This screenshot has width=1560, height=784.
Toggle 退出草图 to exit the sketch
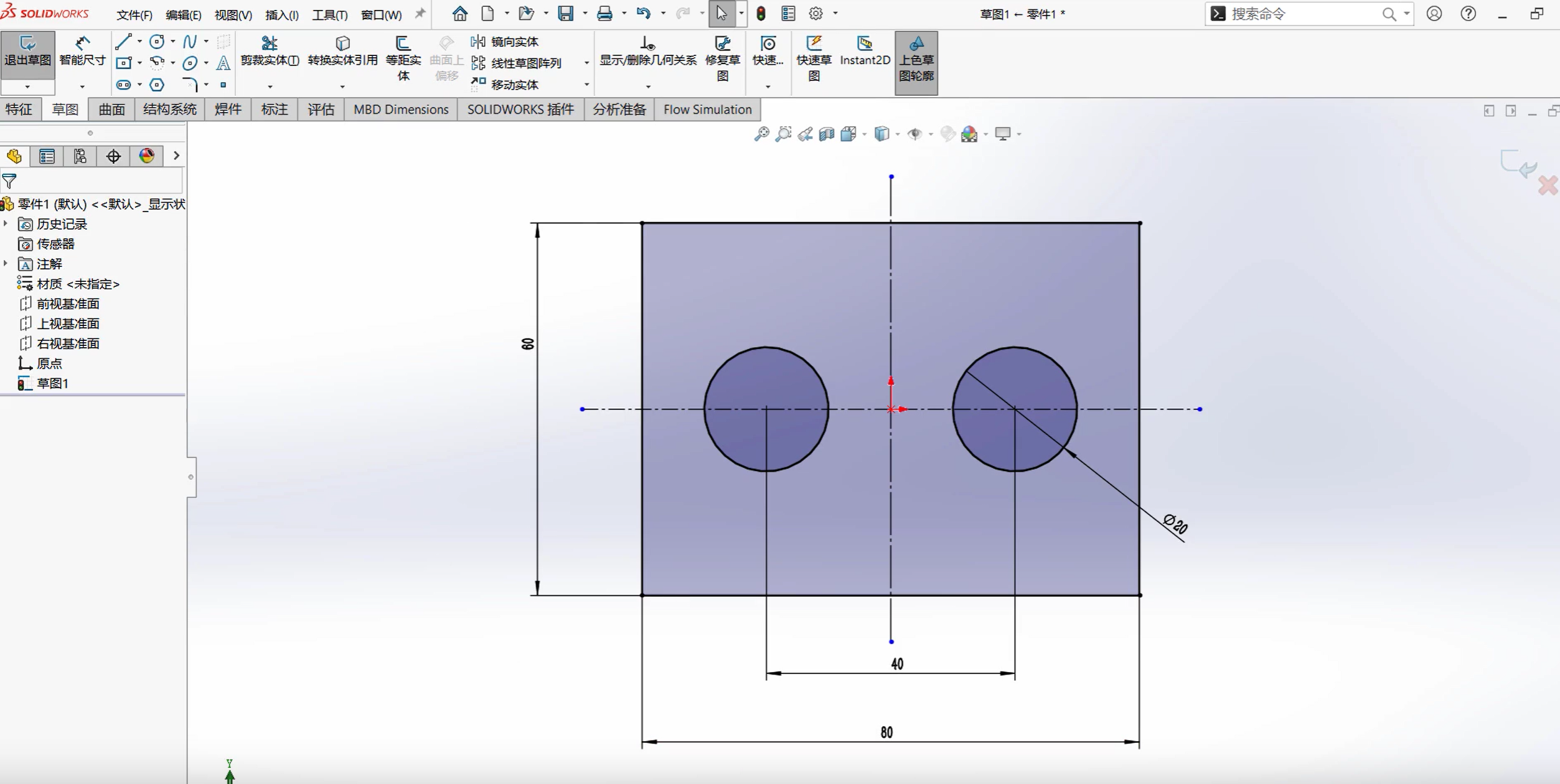(27, 50)
